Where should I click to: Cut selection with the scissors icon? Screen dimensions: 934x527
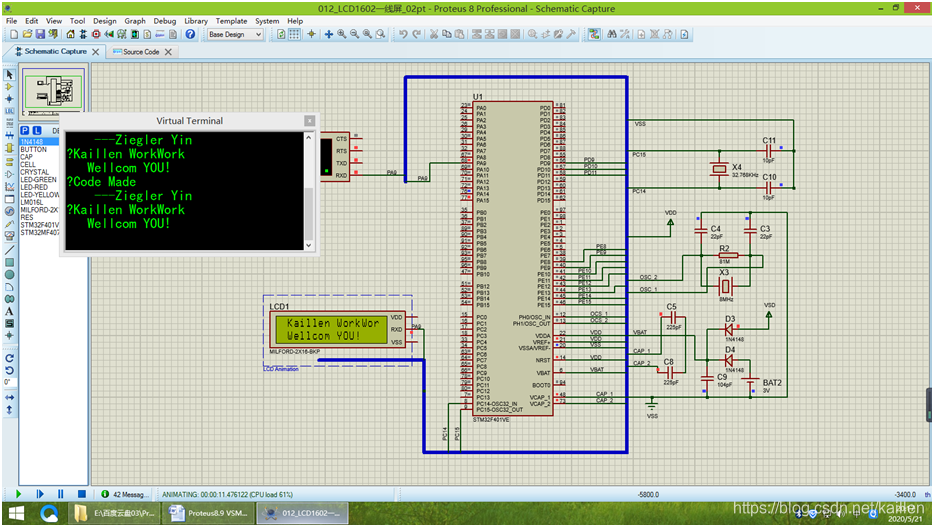pos(434,35)
